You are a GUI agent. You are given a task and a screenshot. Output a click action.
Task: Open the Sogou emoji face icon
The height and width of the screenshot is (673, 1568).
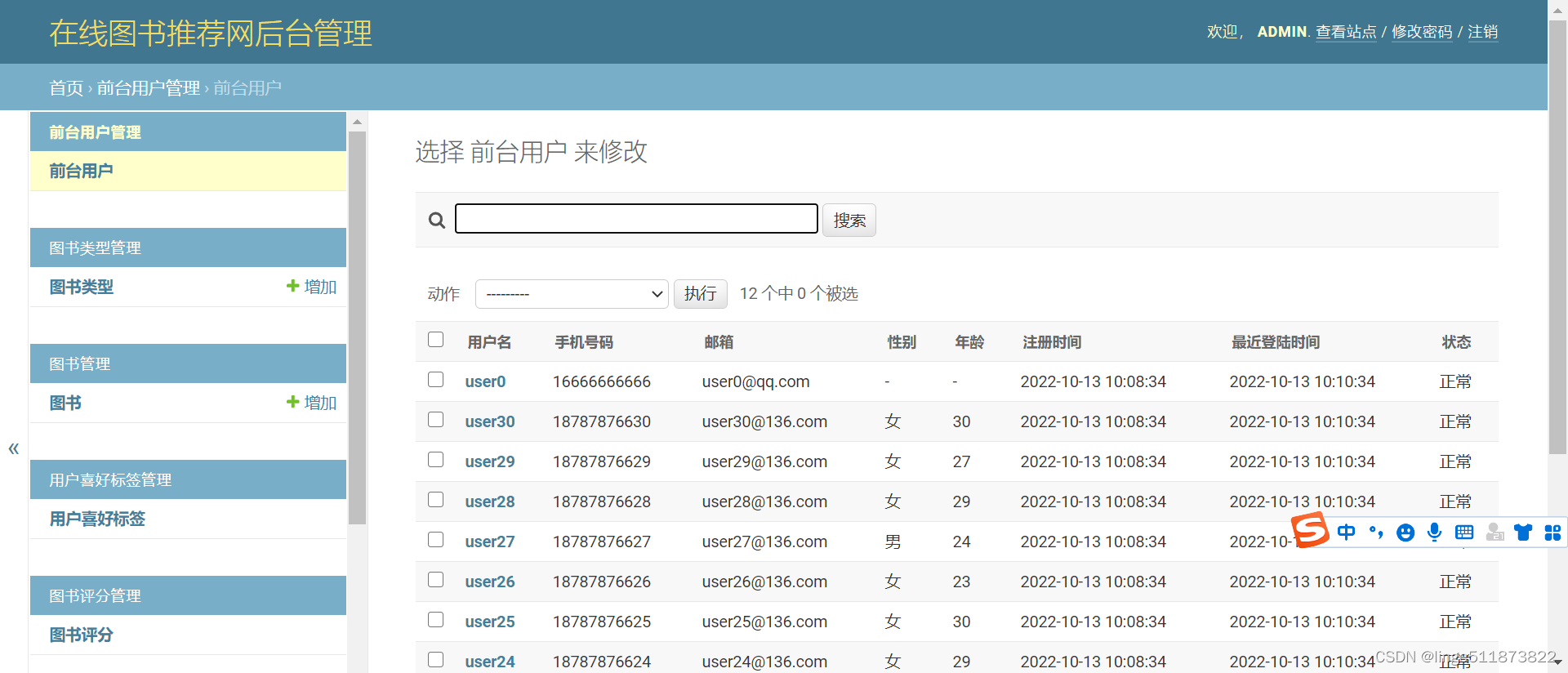coord(1405,533)
